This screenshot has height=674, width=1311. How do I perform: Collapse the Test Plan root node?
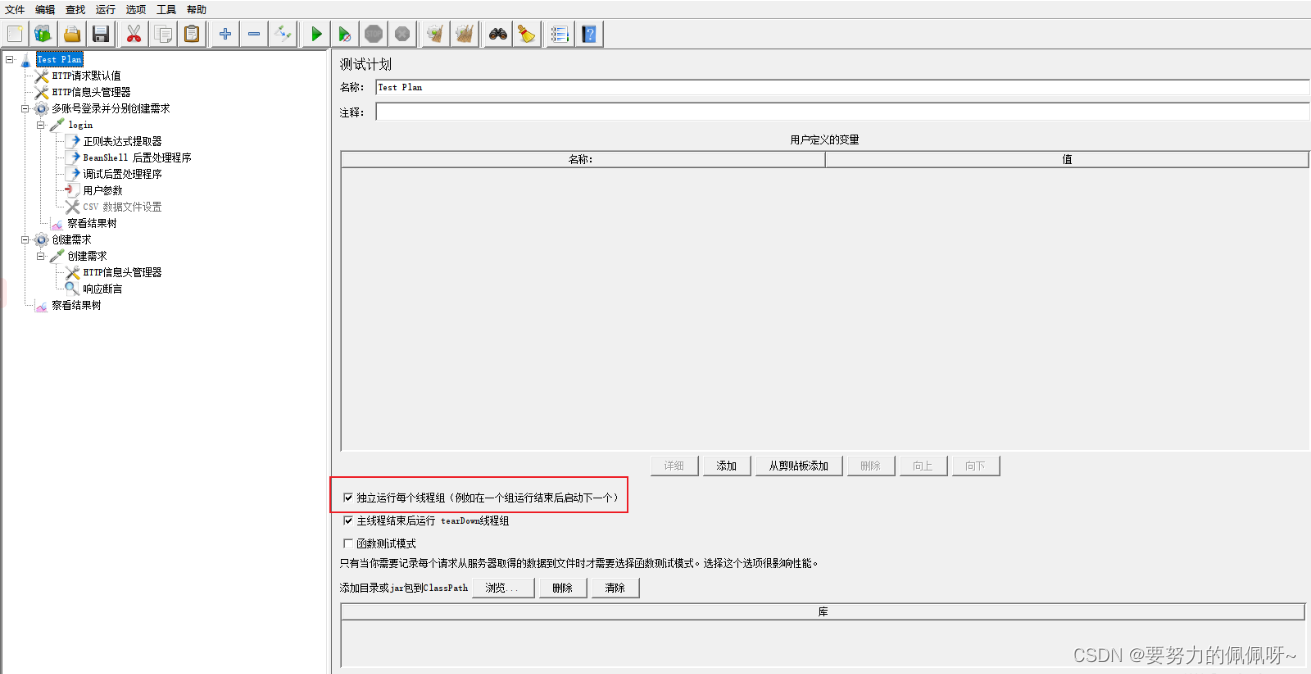[9, 60]
